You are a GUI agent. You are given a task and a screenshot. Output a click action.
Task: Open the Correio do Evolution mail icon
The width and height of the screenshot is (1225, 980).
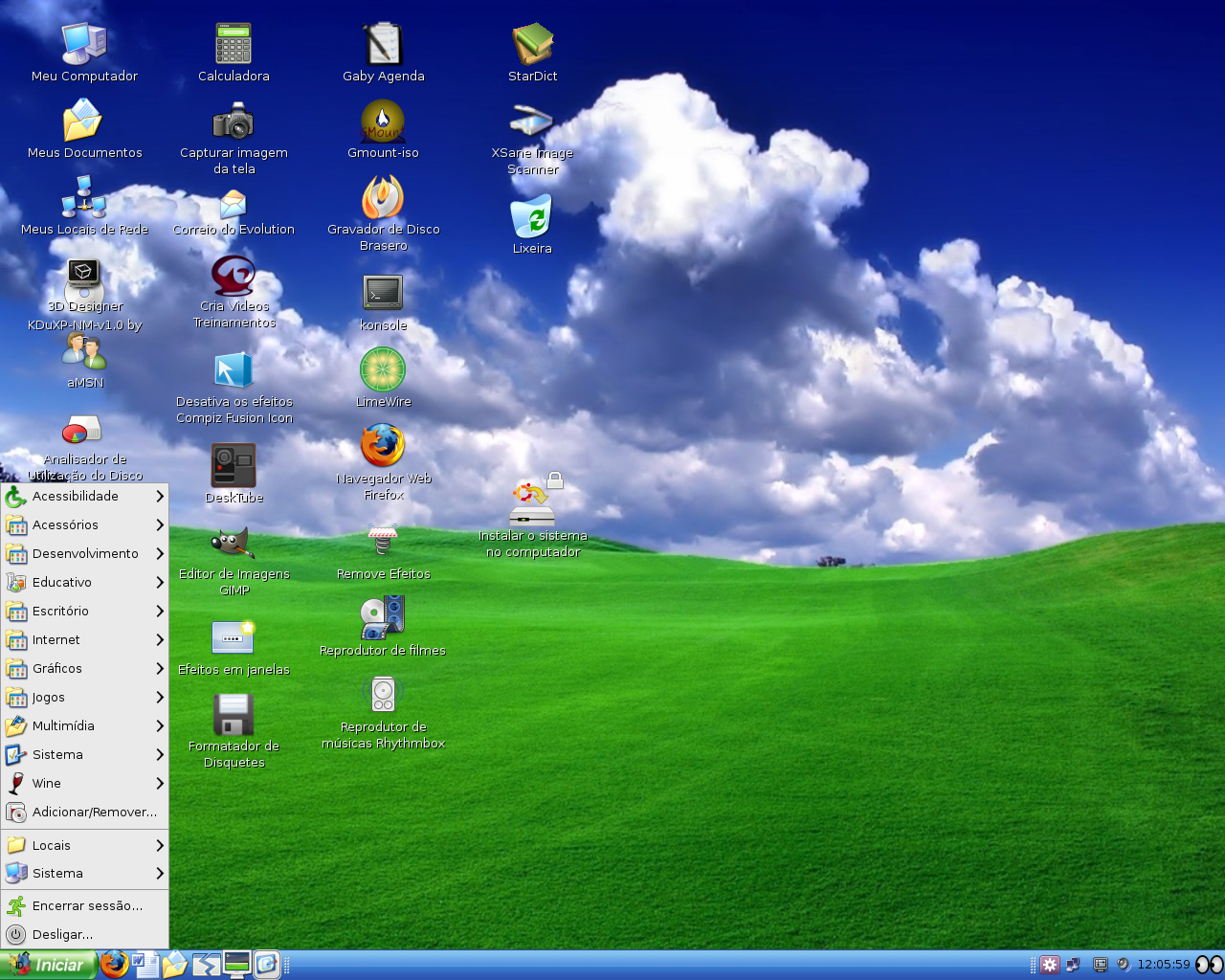[234, 203]
